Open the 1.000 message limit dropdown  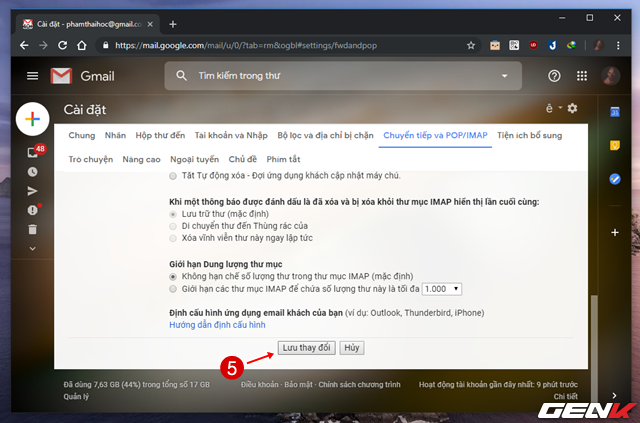[x=441, y=288]
